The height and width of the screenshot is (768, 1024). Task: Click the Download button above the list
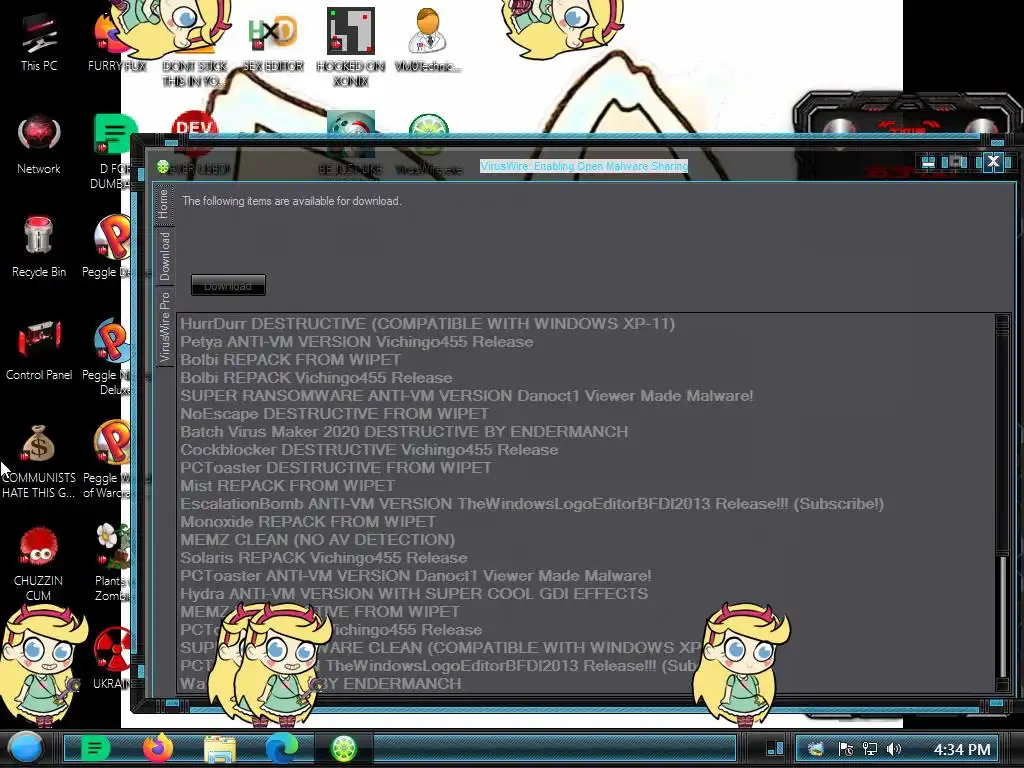(x=228, y=285)
